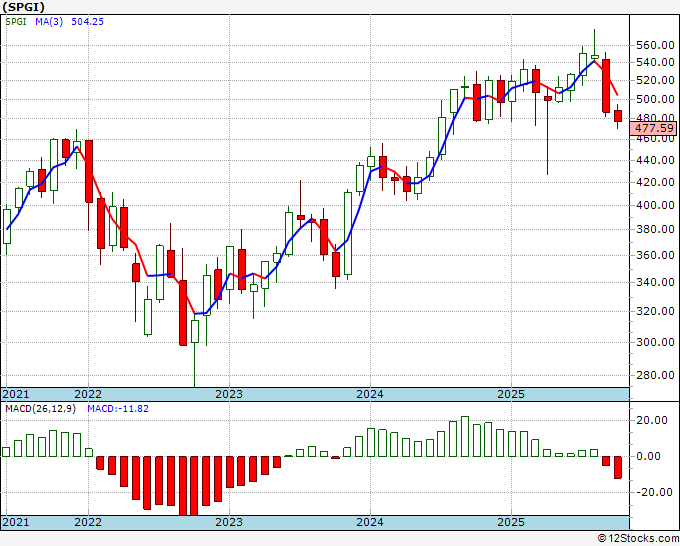Click 2024 on the price chart timeline
This screenshot has height=546, width=680.
[370, 394]
